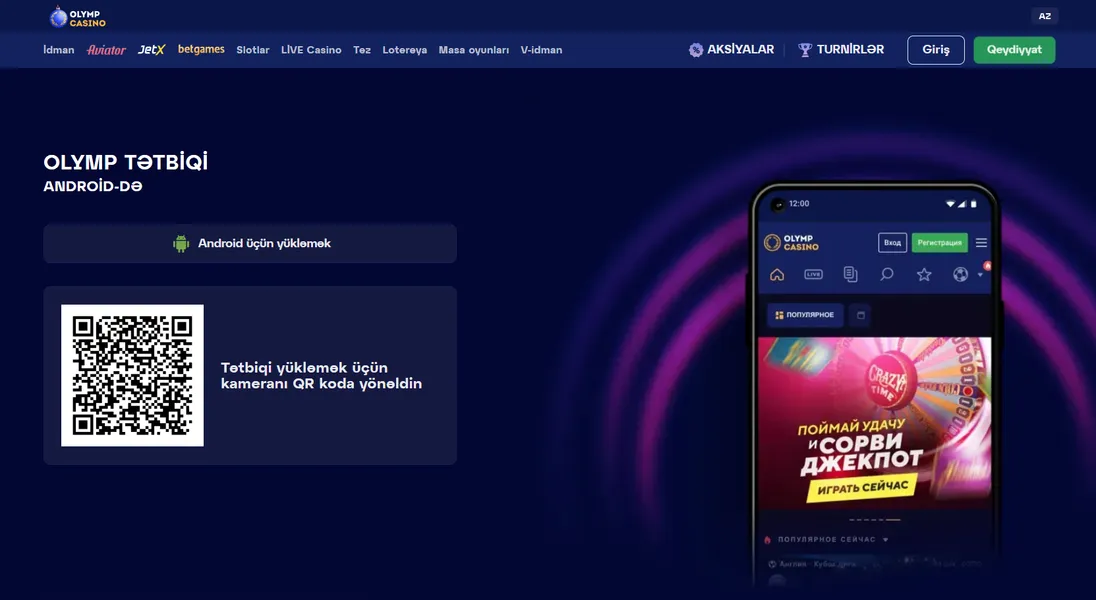The height and width of the screenshot is (600, 1096).
Task: Open the LIVE section icon on the phone
Action: (x=813, y=274)
